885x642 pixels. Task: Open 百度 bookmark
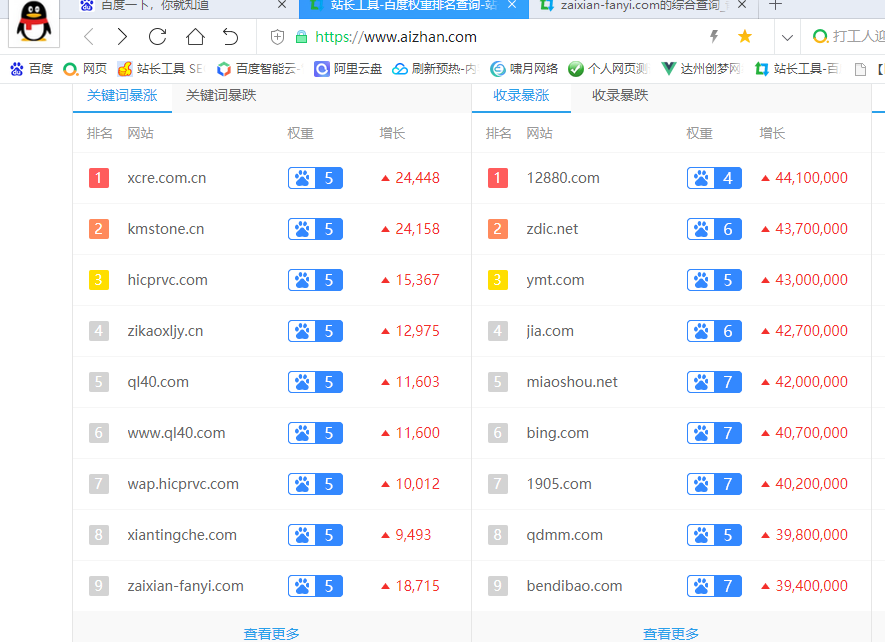point(31,69)
